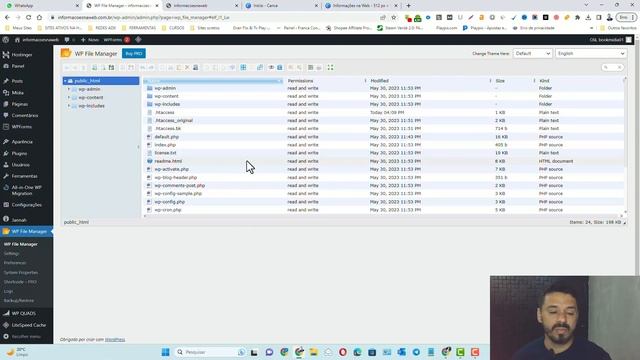Bookmark this page with the star icon
Viewport: 640px width, 360px height.
[393, 18]
